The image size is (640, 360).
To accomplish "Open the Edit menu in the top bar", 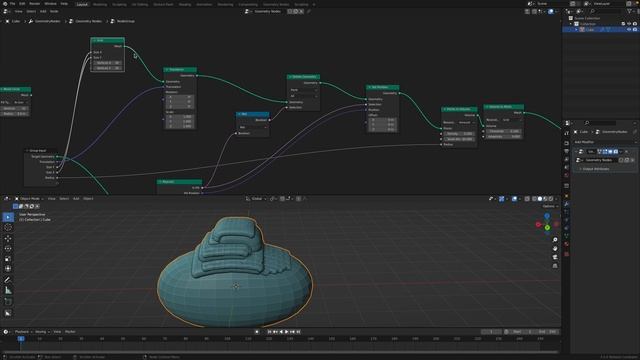I will tap(22, 4).
